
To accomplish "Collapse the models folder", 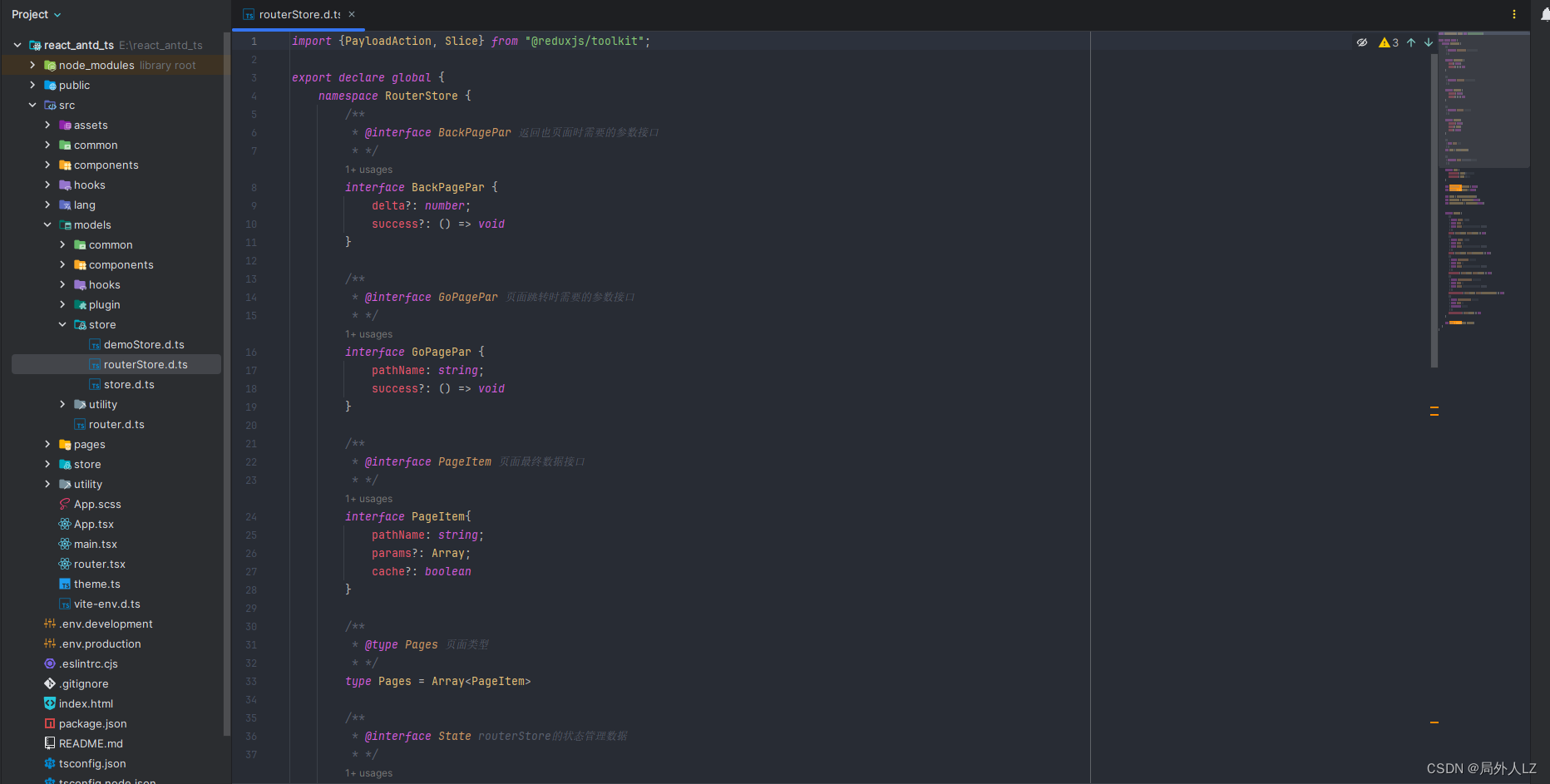I will click(47, 224).
